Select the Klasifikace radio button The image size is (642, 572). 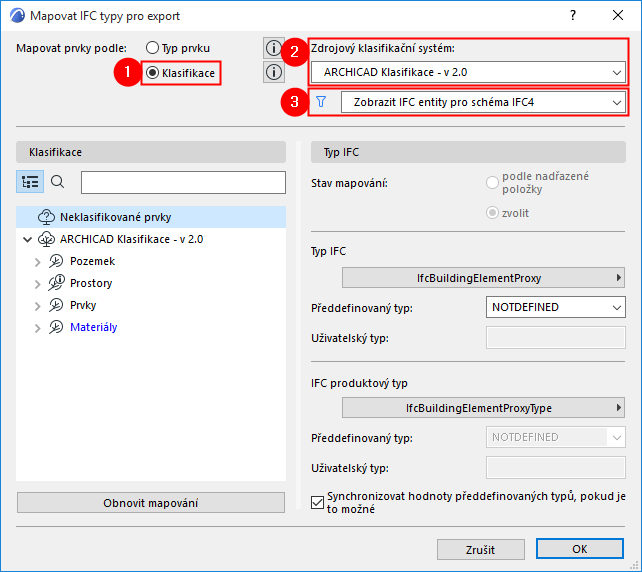click(152, 73)
